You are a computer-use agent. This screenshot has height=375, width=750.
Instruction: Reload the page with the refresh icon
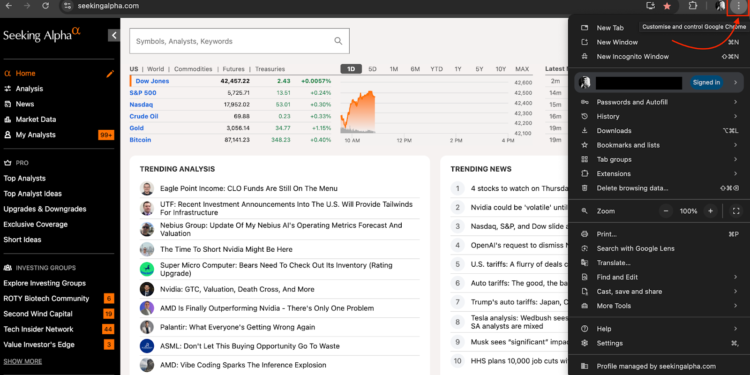45,6
